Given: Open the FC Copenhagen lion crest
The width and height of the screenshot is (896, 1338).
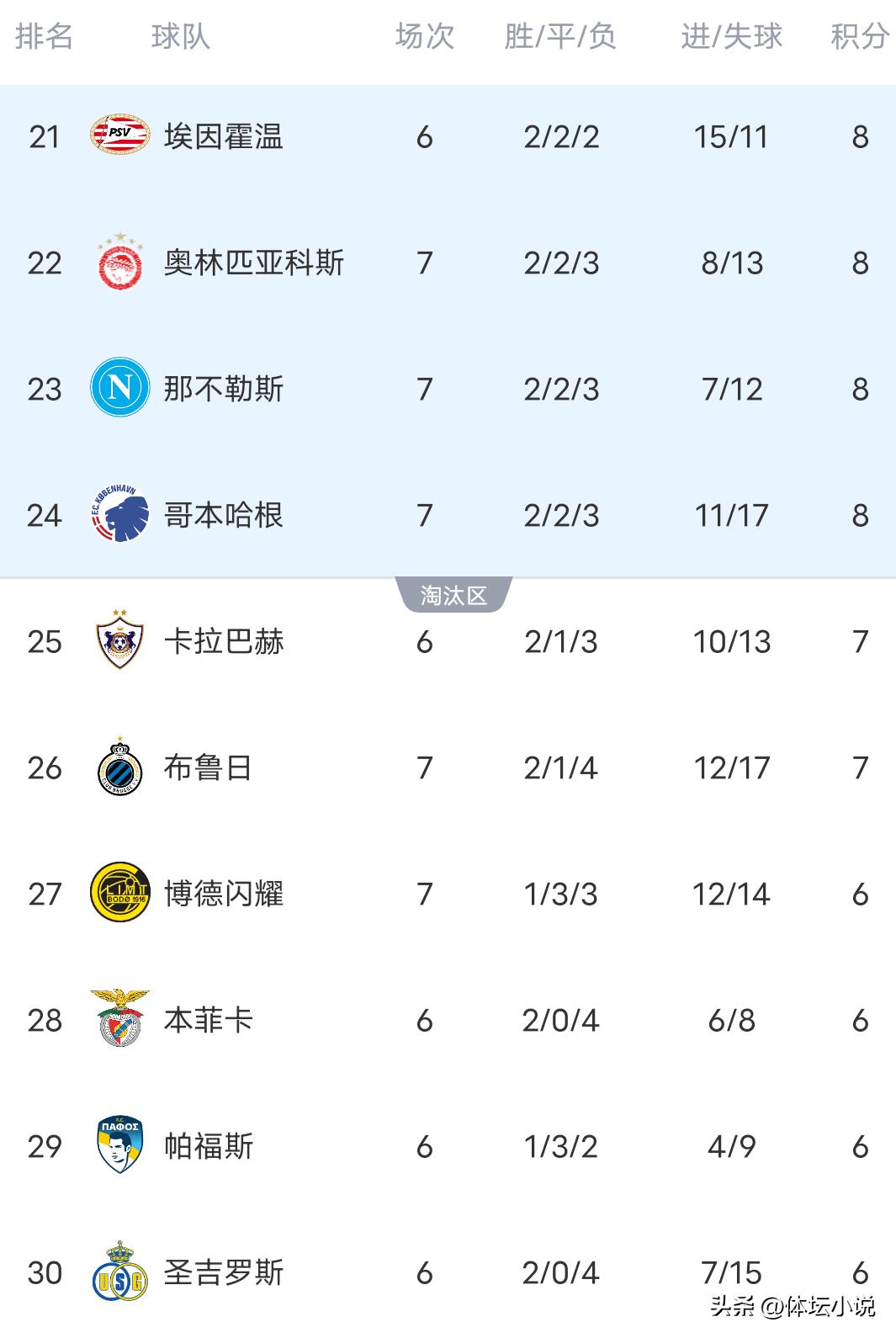Looking at the screenshot, I should point(120,514).
